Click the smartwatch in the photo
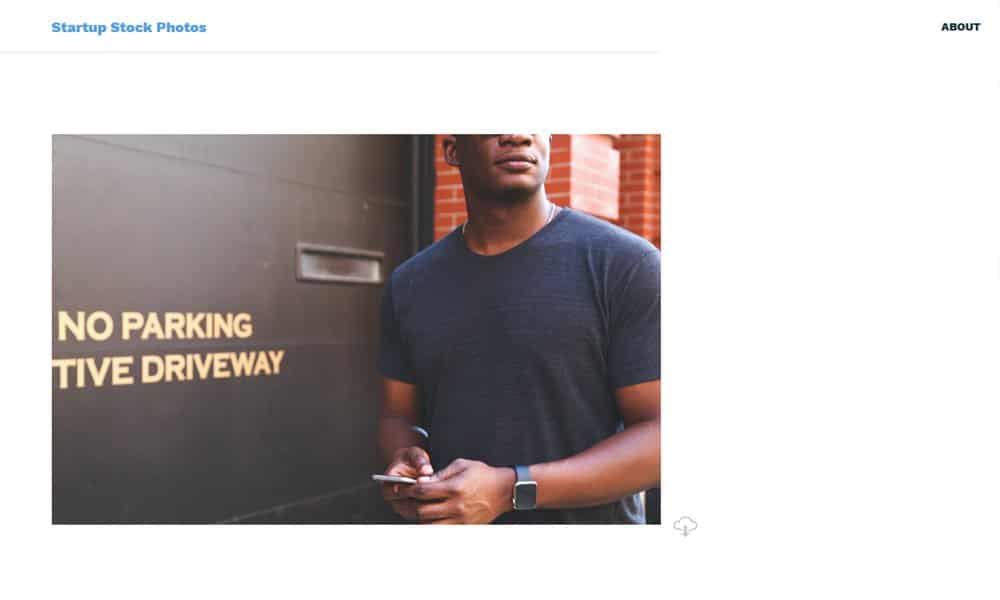The image size is (1000, 600). [x=524, y=488]
